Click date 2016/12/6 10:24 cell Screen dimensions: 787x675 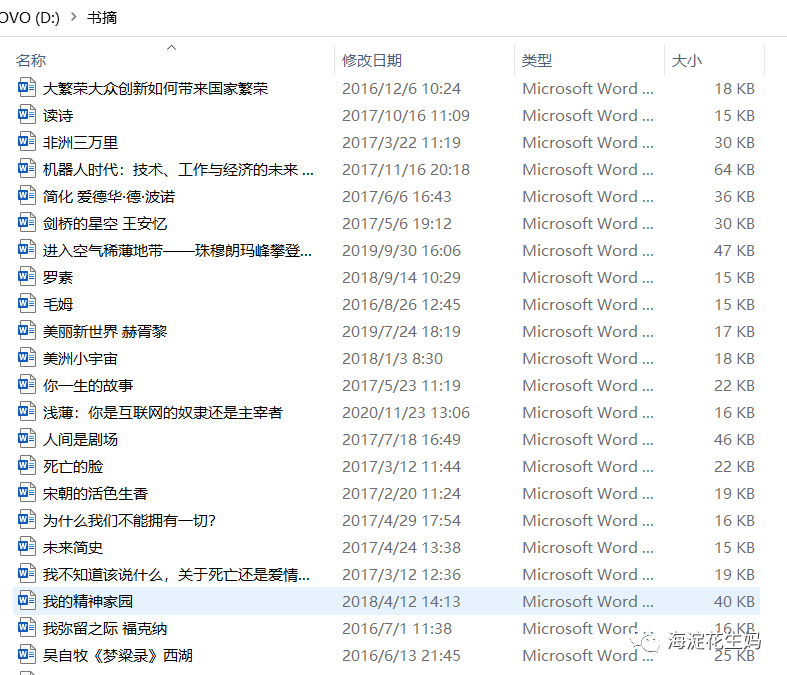coord(402,89)
